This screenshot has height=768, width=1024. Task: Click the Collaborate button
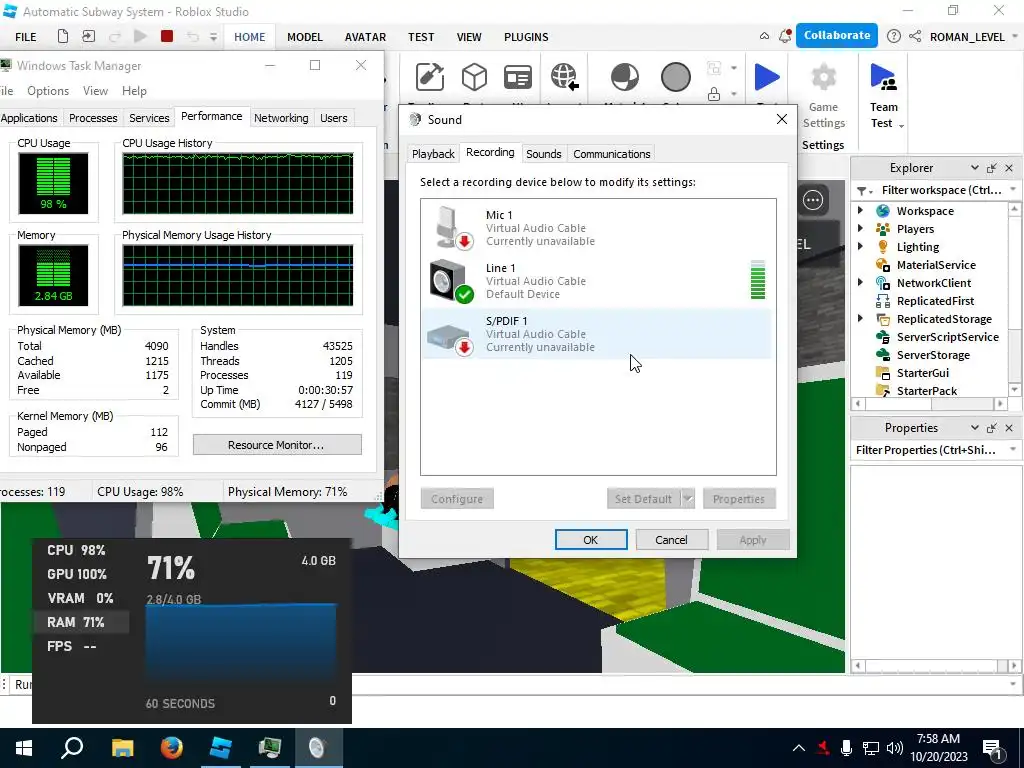837,35
